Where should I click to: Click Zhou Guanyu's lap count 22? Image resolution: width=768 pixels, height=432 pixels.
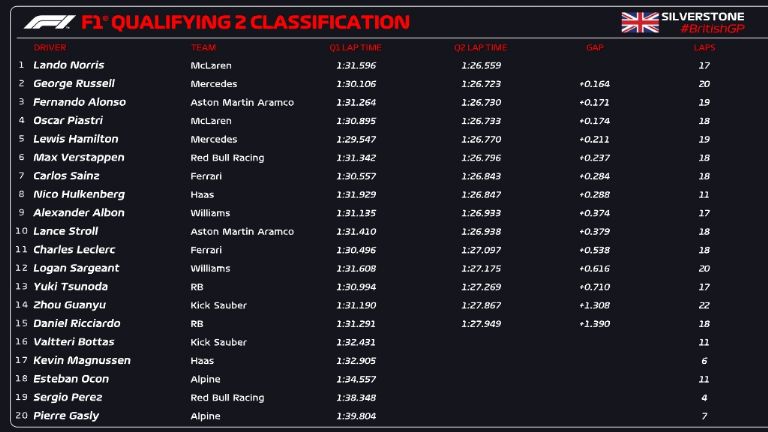pos(704,305)
